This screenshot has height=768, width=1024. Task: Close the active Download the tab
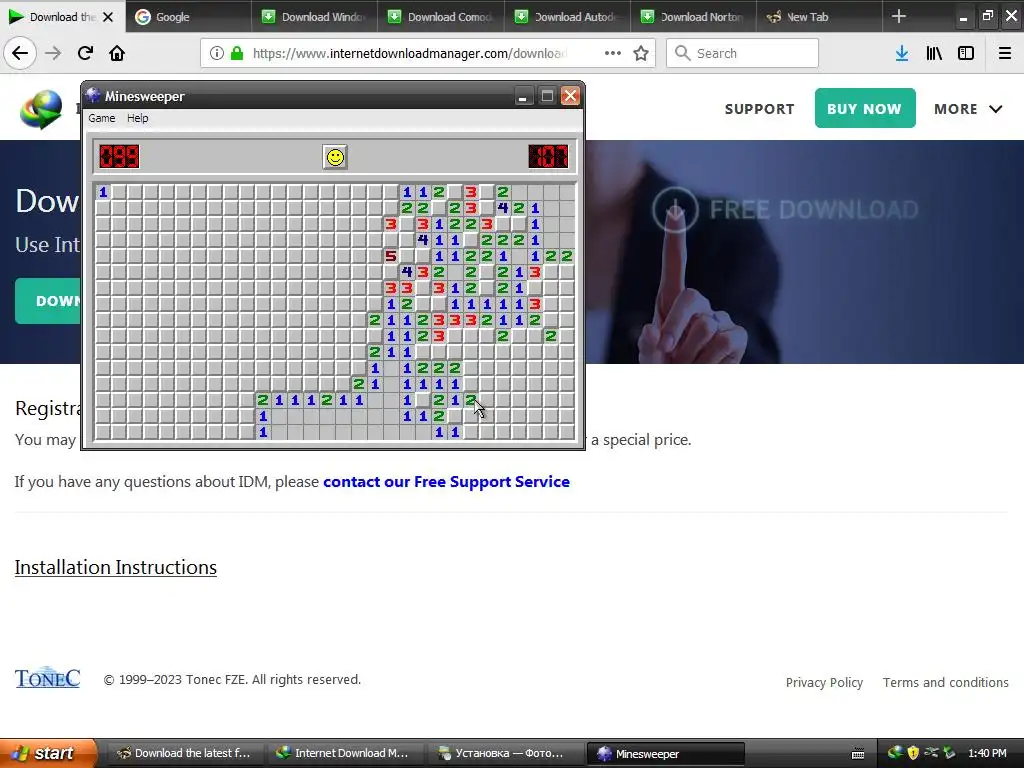[108, 17]
